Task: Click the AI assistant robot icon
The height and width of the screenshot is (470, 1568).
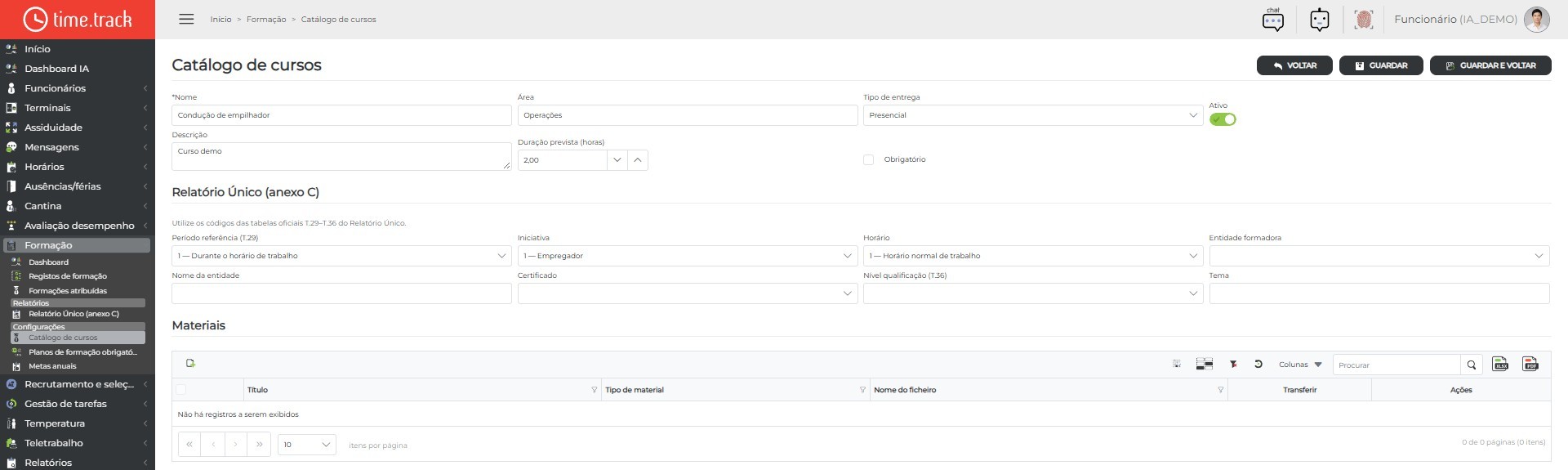Action: pyautogui.click(x=1320, y=19)
